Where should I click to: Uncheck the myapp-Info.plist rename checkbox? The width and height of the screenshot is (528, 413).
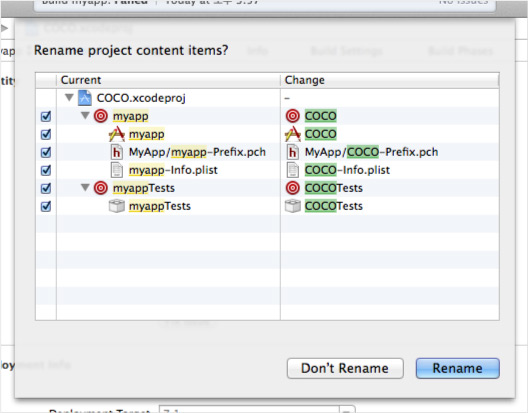click(x=46, y=170)
